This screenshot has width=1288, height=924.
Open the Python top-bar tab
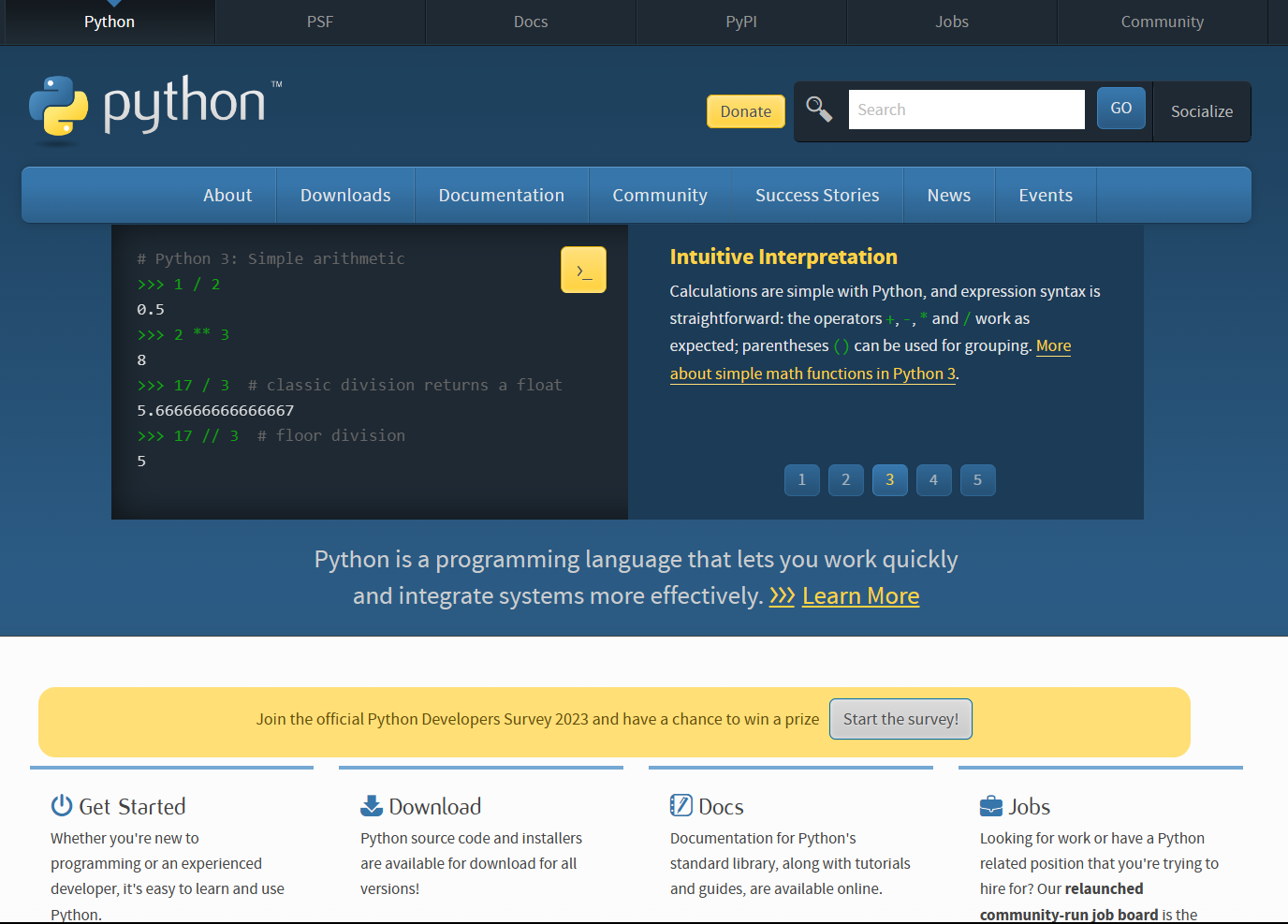[110, 22]
